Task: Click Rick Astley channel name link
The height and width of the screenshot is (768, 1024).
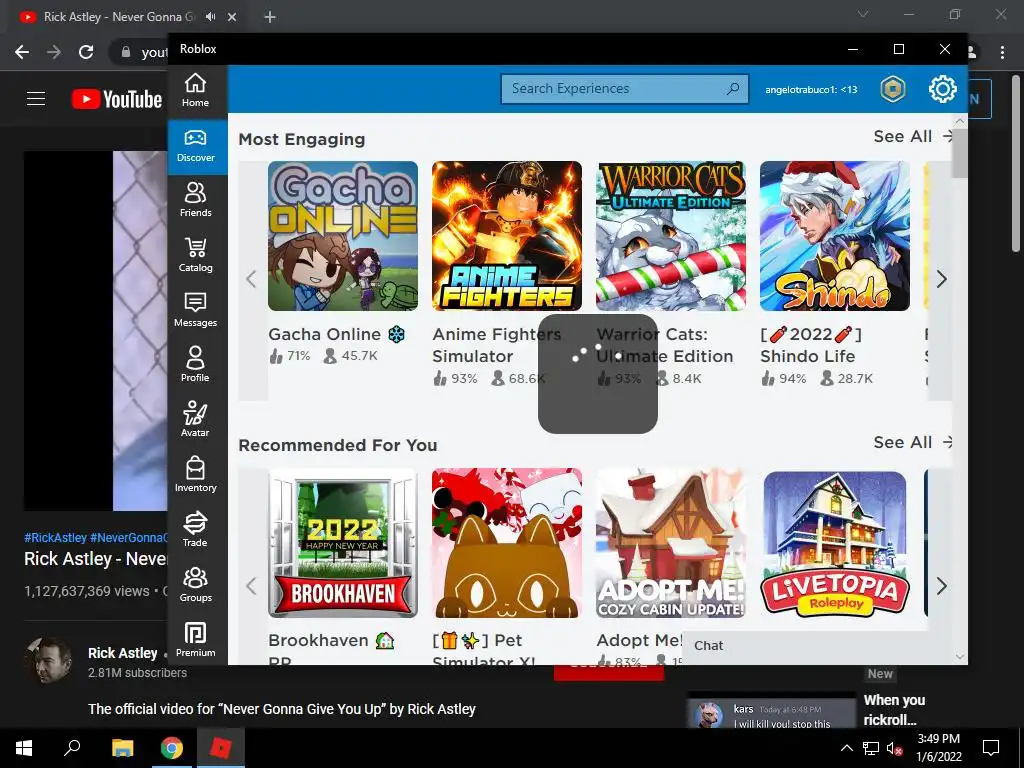Action: [x=123, y=653]
